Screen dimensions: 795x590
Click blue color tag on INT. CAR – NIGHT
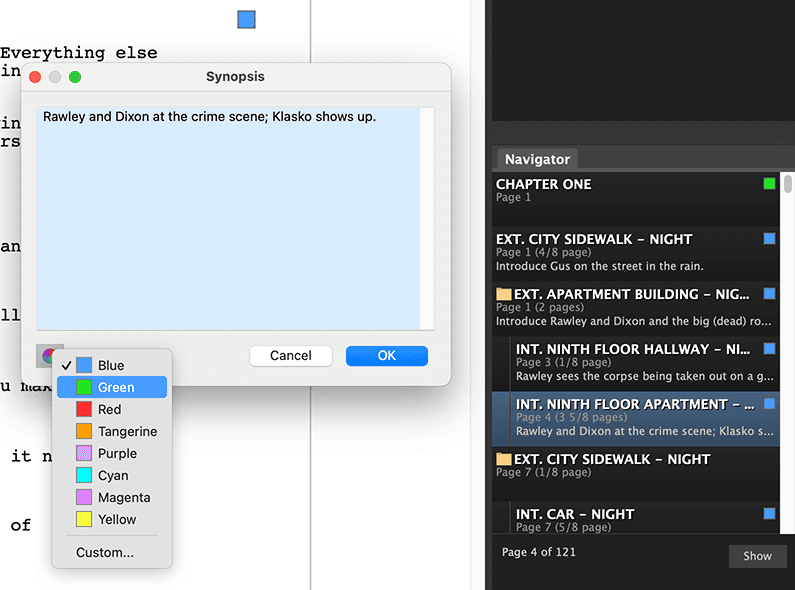click(x=769, y=513)
